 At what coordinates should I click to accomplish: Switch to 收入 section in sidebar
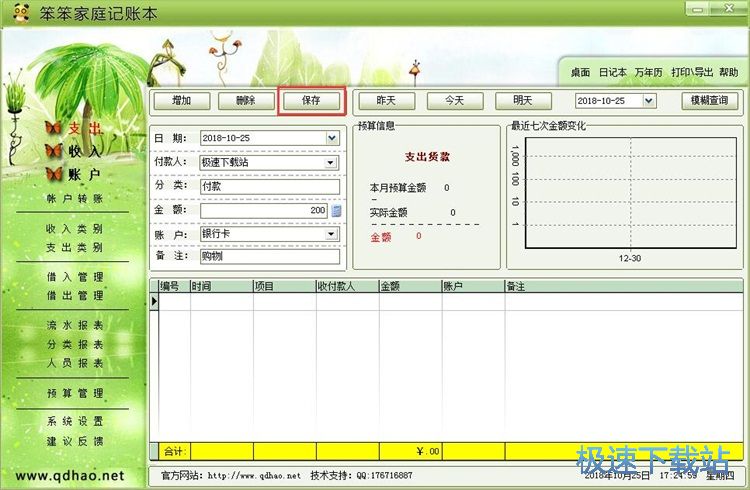point(85,151)
